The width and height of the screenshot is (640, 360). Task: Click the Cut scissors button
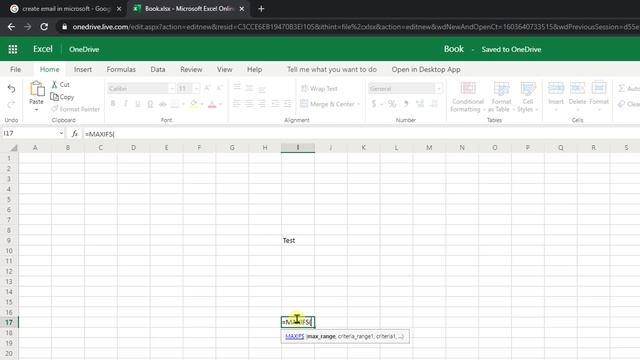click(x=60, y=84)
